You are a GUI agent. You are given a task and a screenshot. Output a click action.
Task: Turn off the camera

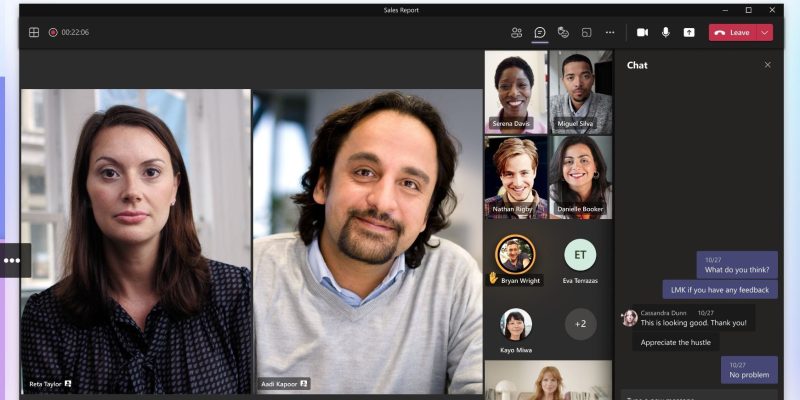tap(642, 32)
